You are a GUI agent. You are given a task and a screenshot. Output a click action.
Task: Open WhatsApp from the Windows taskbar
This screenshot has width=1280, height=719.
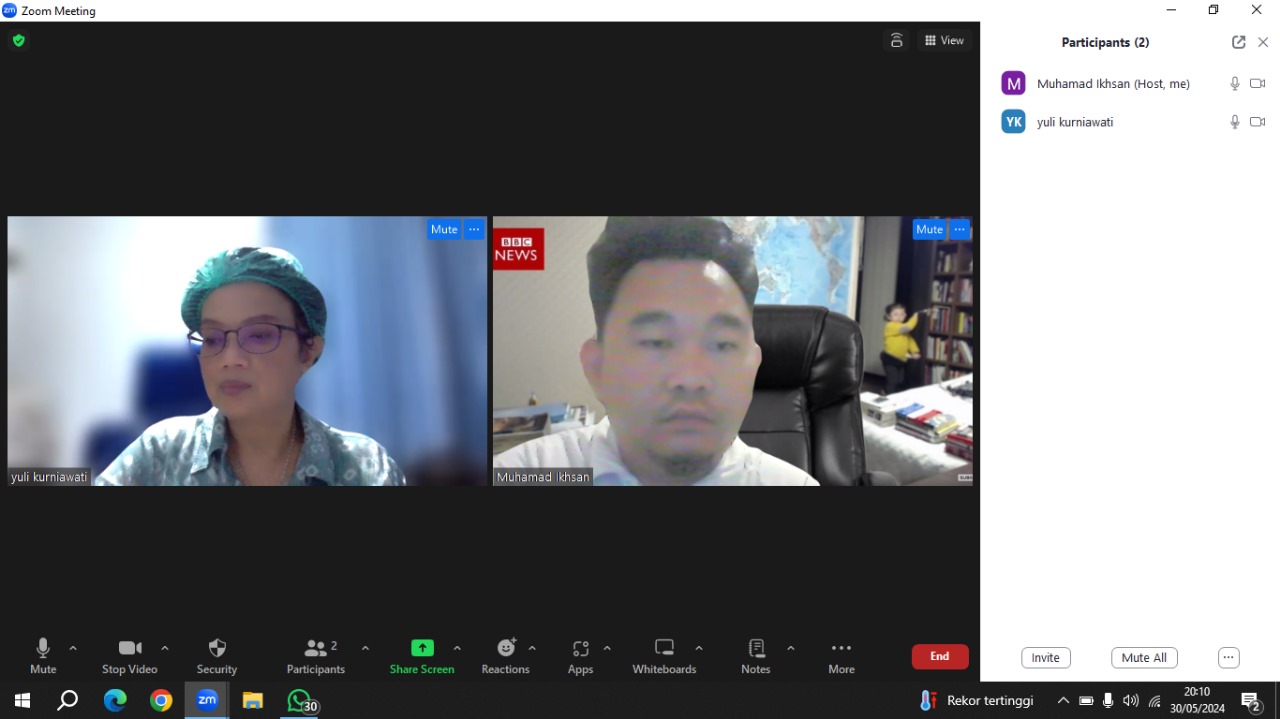pyautogui.click(x=299, y=701)
